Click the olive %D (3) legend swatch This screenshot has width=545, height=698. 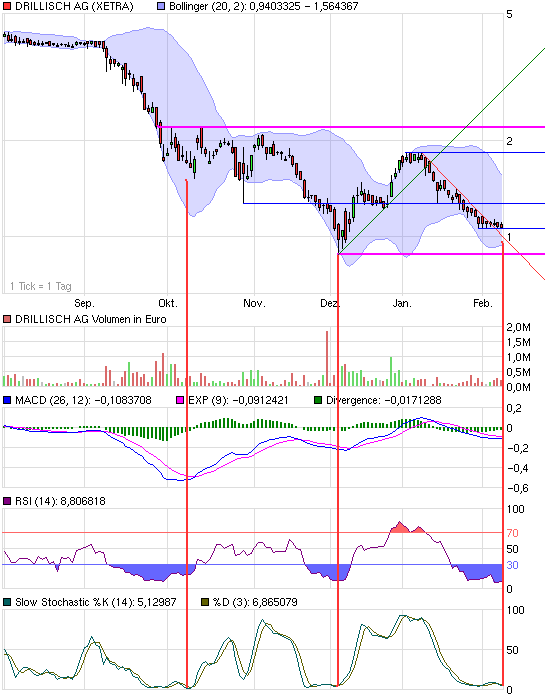205,602
